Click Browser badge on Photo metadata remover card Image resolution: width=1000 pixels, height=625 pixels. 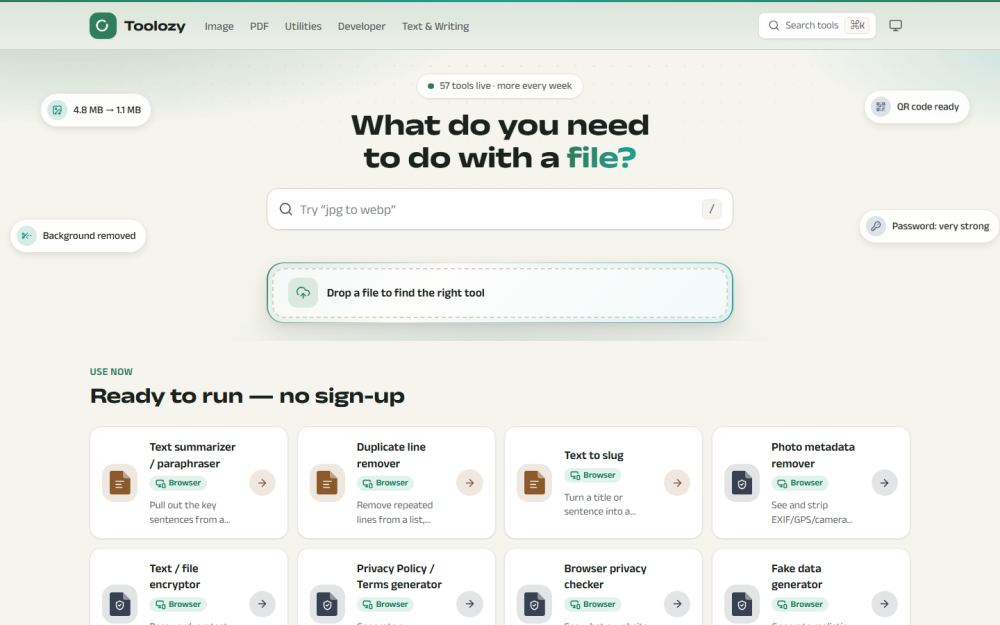click(x=800, y=483)
